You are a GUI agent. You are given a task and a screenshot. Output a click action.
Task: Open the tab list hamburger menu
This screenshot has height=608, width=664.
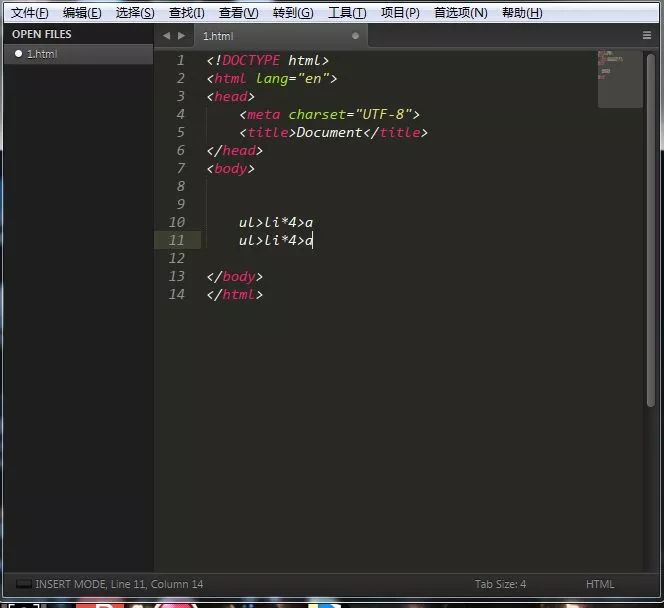[x=647, y=36]
